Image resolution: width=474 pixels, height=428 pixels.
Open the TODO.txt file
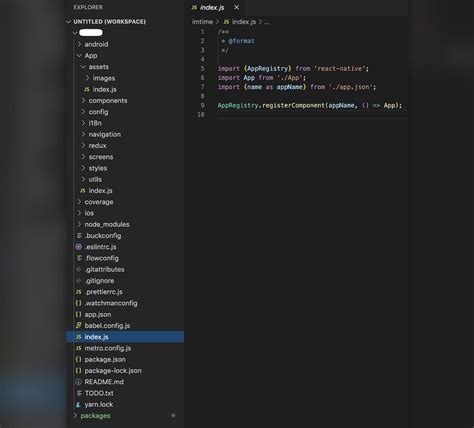point(99,393)
